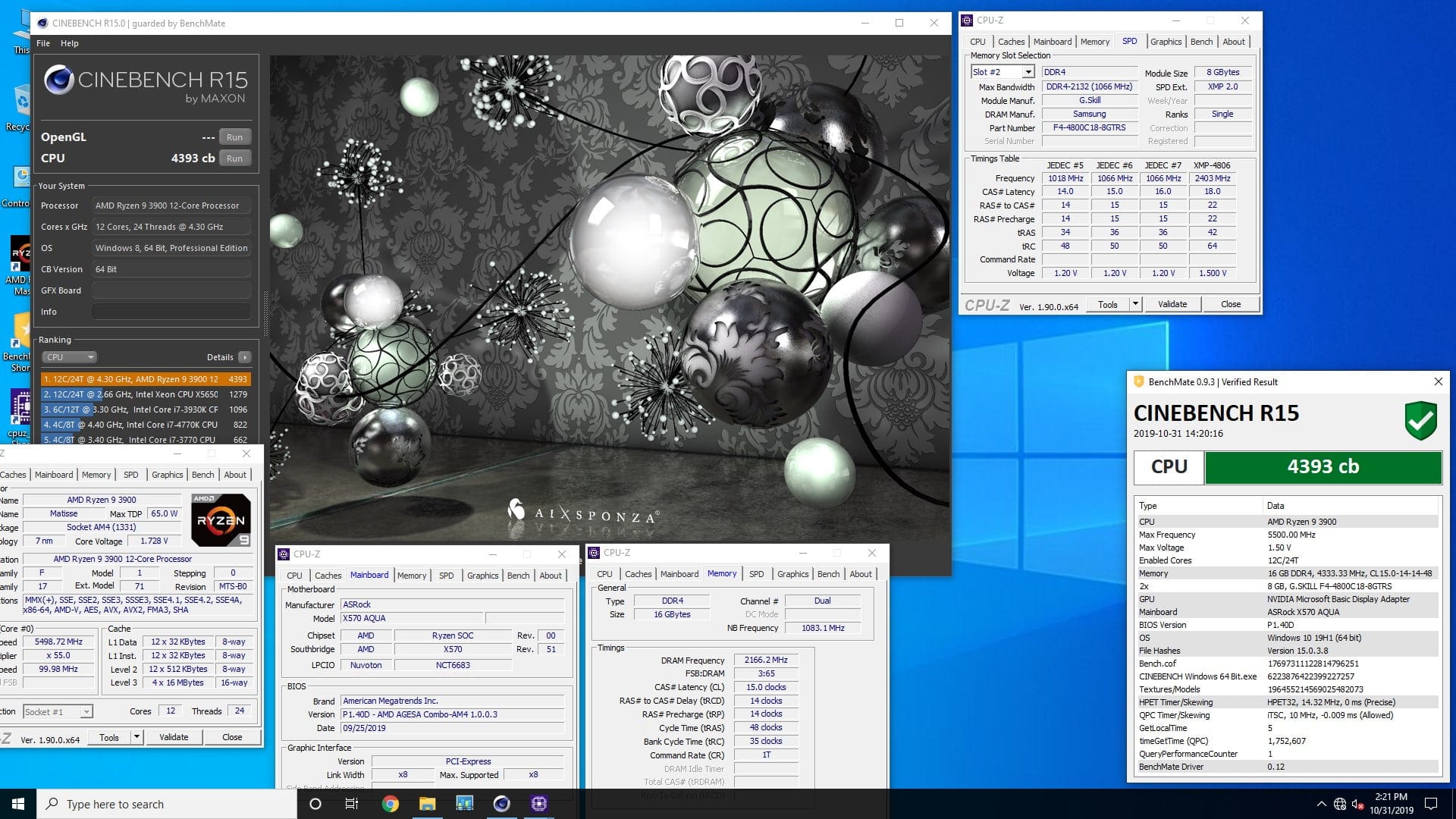The image size is (1456, 819).
Task: Click the Cortana circle icon
Action: [x=315, y=804]
